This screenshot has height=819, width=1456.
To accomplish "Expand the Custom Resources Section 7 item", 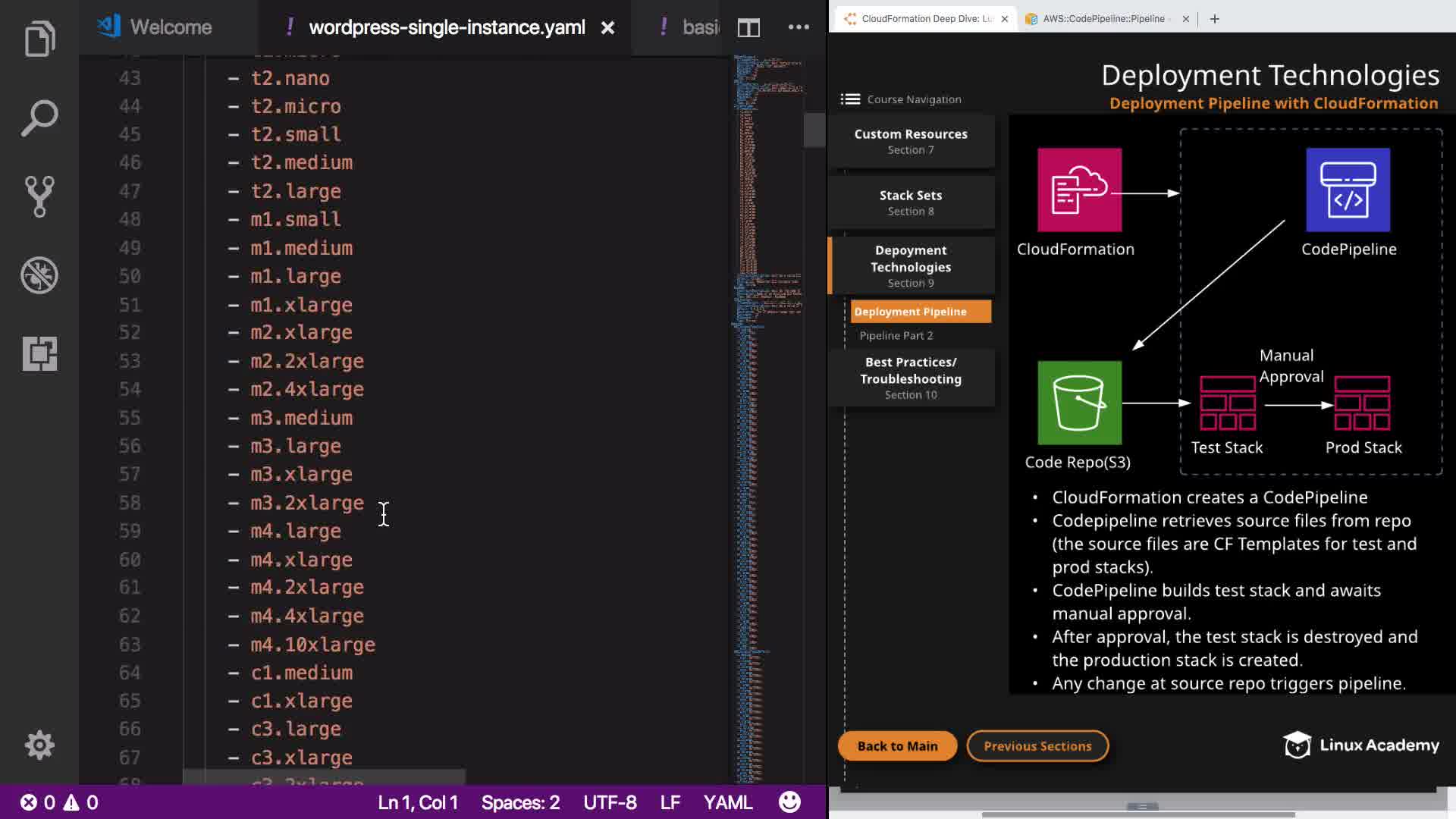I will [911, 141].
